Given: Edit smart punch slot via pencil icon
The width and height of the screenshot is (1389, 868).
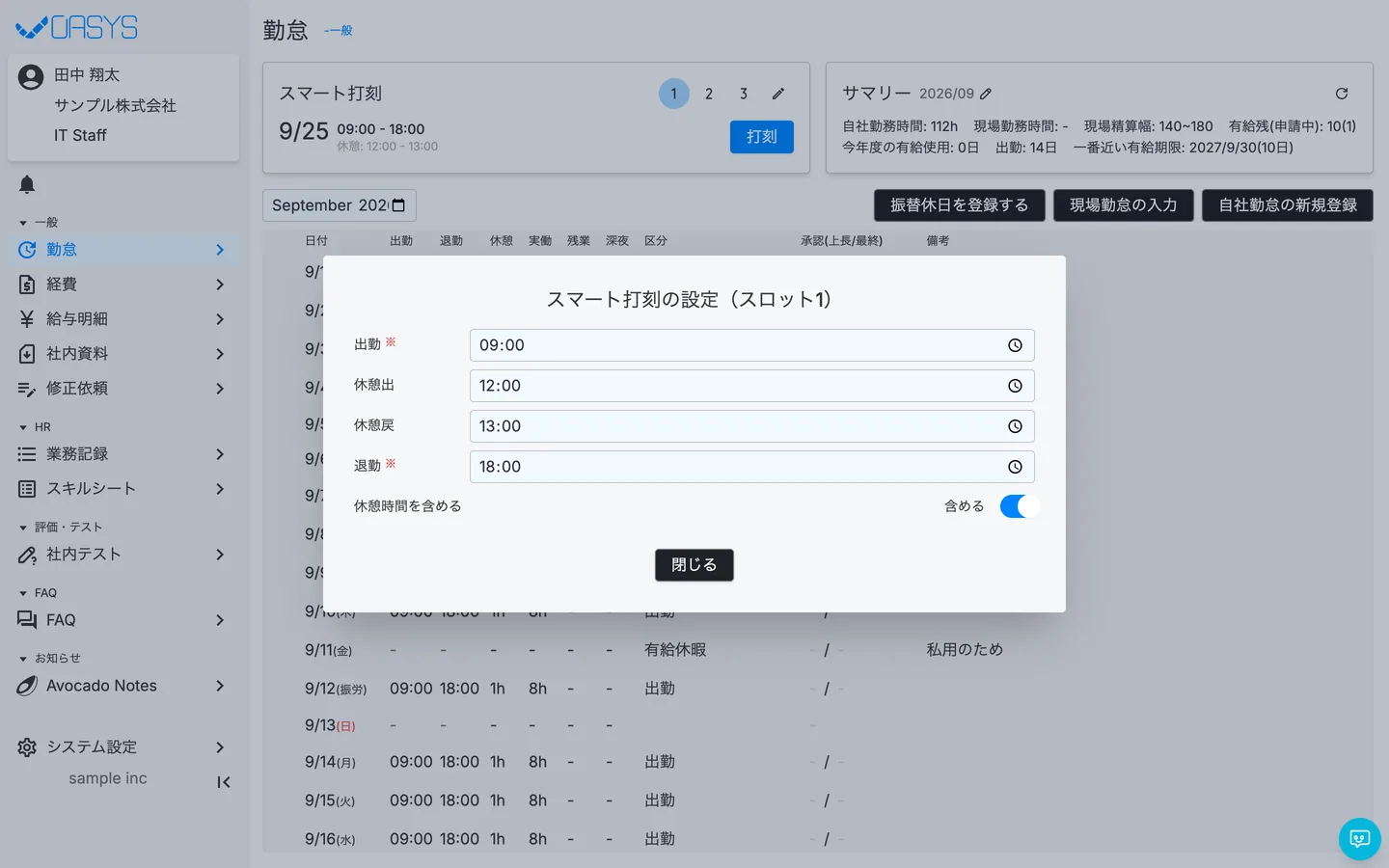Looking at the screenshot, I should (778, 94).
